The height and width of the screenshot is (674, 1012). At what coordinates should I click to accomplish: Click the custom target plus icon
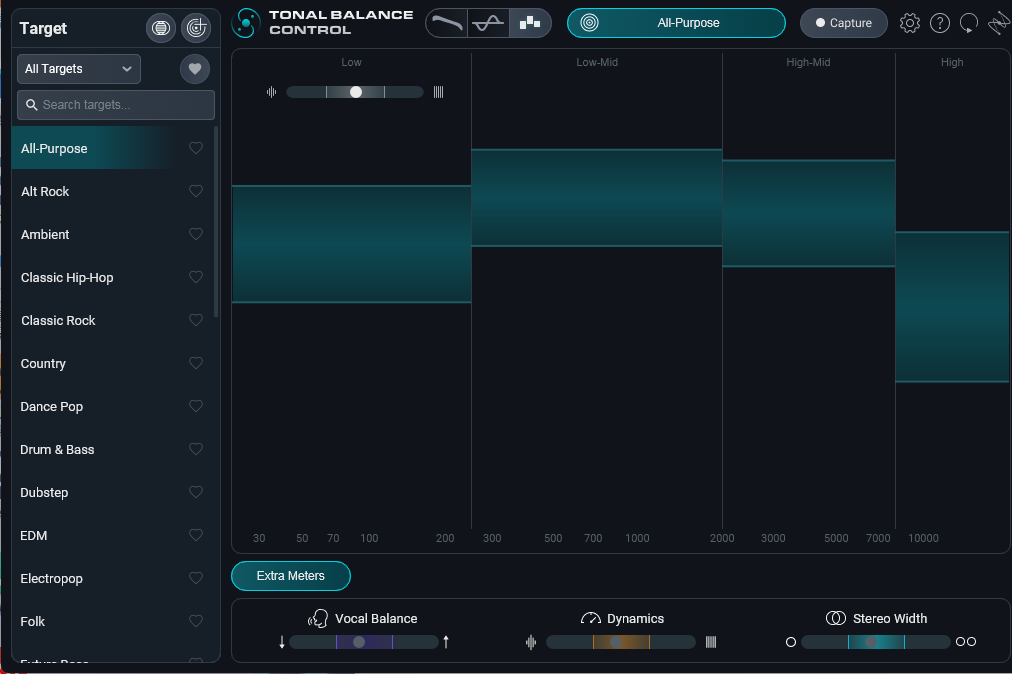(x=196, y=28)
